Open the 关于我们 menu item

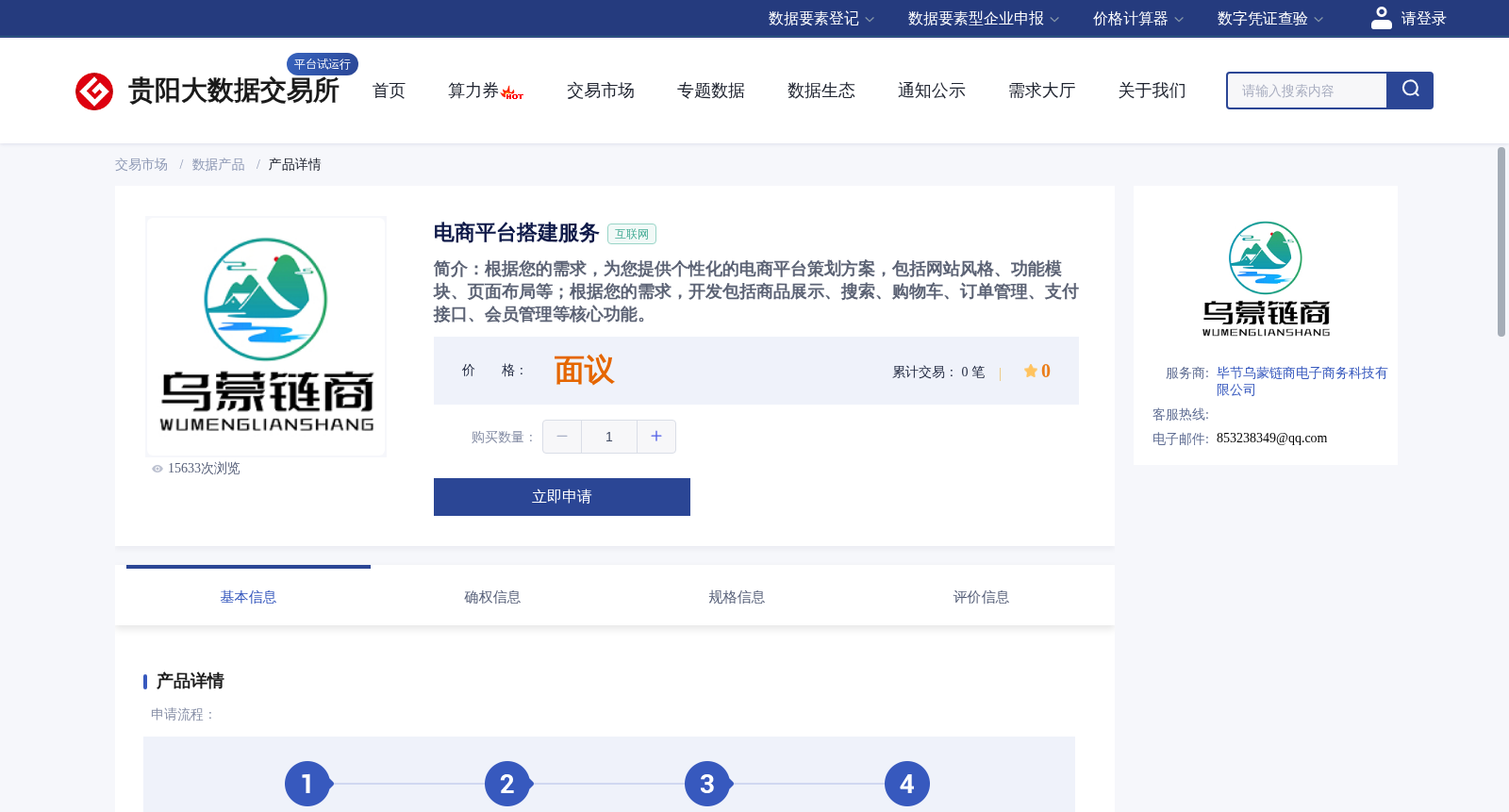[1152, 91]
